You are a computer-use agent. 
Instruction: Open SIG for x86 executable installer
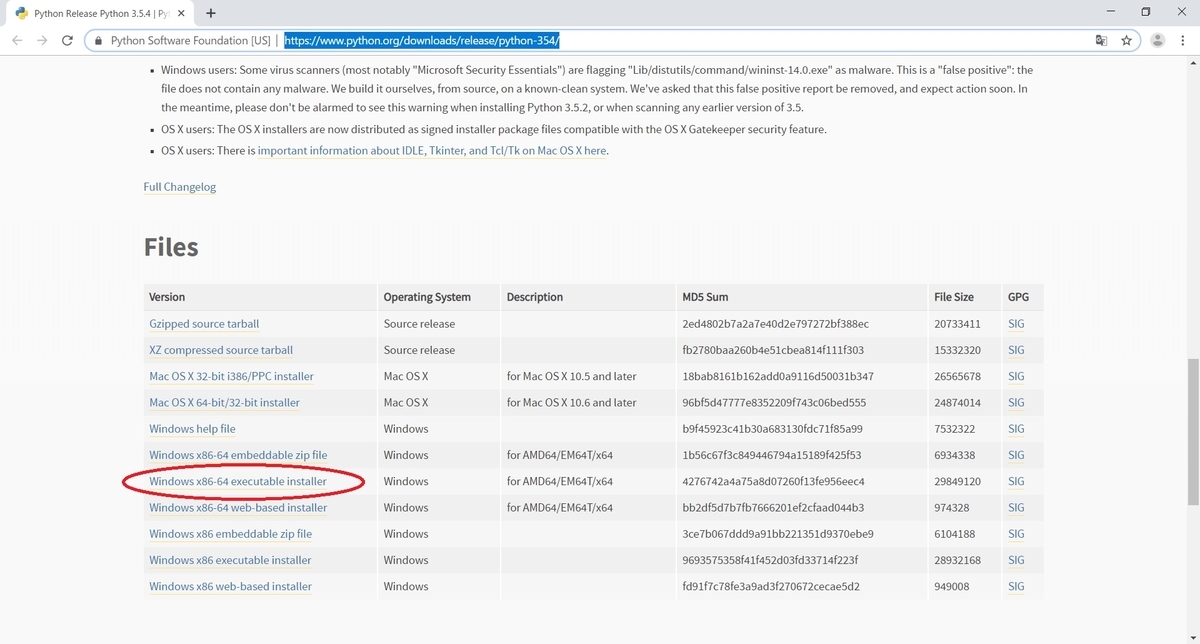pyautogui.click(x=1016, y=560)
